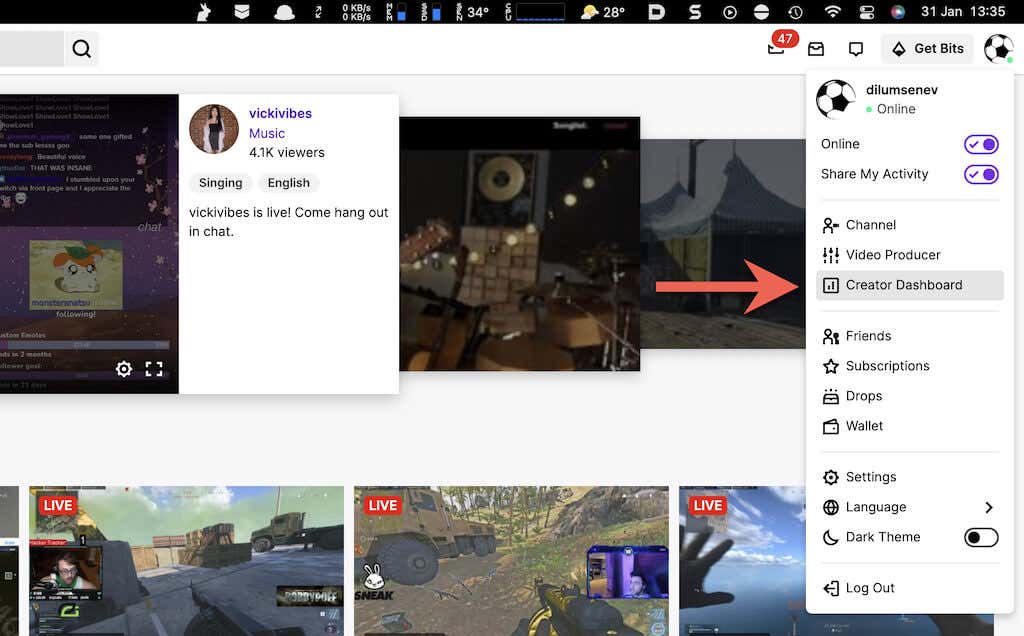
Task: Enter fullscreen on the featured stream
Action: [154, 369]
